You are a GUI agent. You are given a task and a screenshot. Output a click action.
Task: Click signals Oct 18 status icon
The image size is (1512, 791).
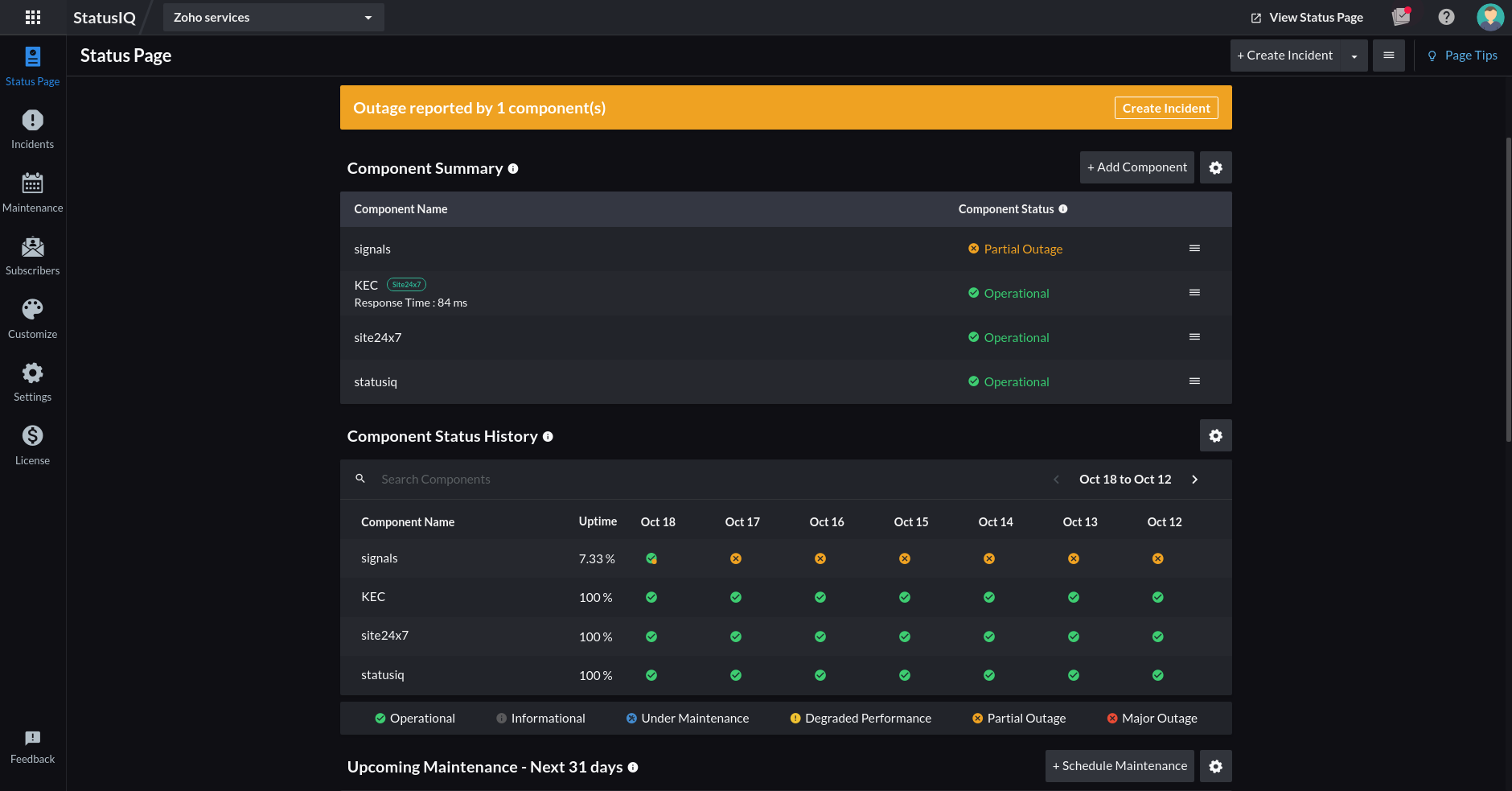(651, 558)
